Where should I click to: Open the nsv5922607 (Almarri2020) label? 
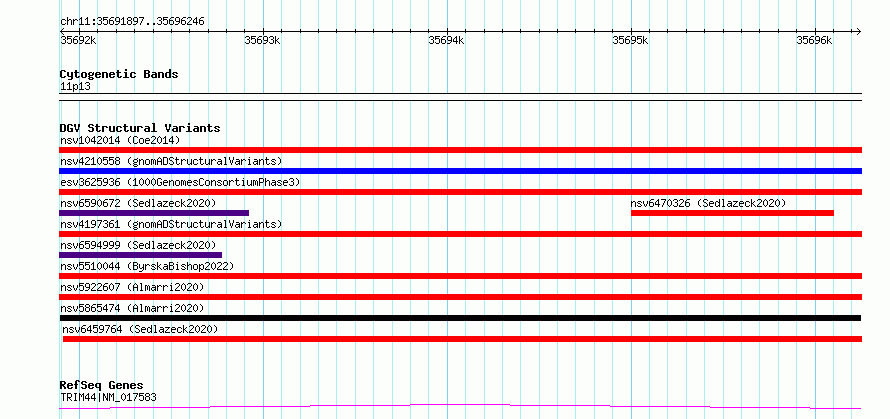132,287
